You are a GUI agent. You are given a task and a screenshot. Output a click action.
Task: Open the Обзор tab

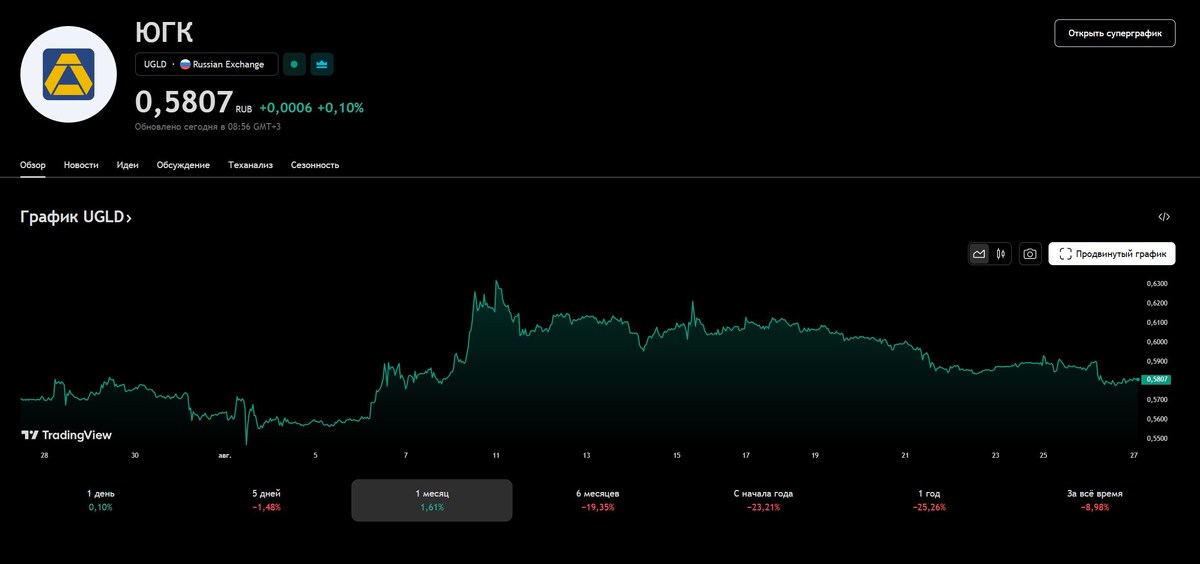pos(33,165)
